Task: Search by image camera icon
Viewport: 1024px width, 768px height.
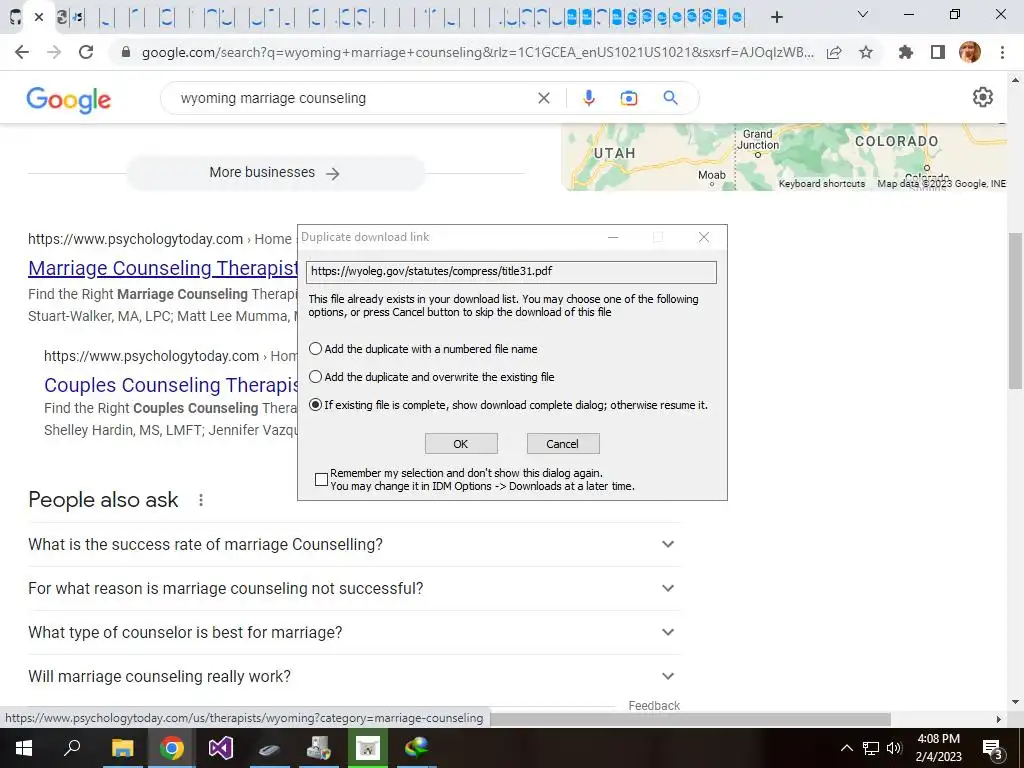Action: click(x=628, y=98)
